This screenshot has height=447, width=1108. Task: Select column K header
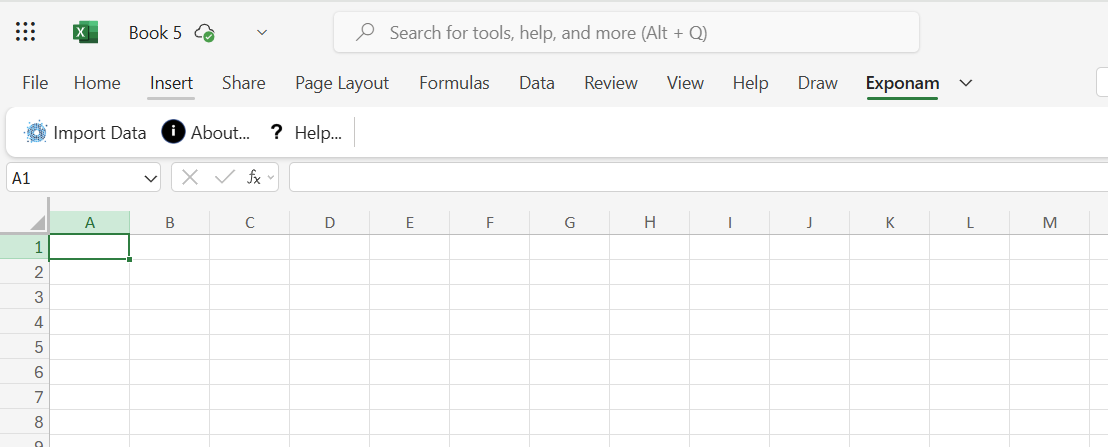pyautogui.click(x=890, y=223)
